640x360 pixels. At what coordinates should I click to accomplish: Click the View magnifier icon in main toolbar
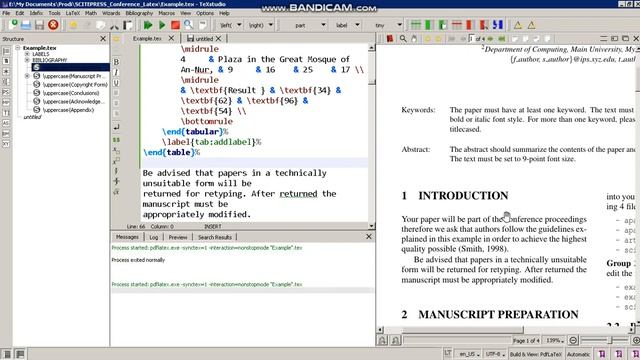click(x=189, y=25)
